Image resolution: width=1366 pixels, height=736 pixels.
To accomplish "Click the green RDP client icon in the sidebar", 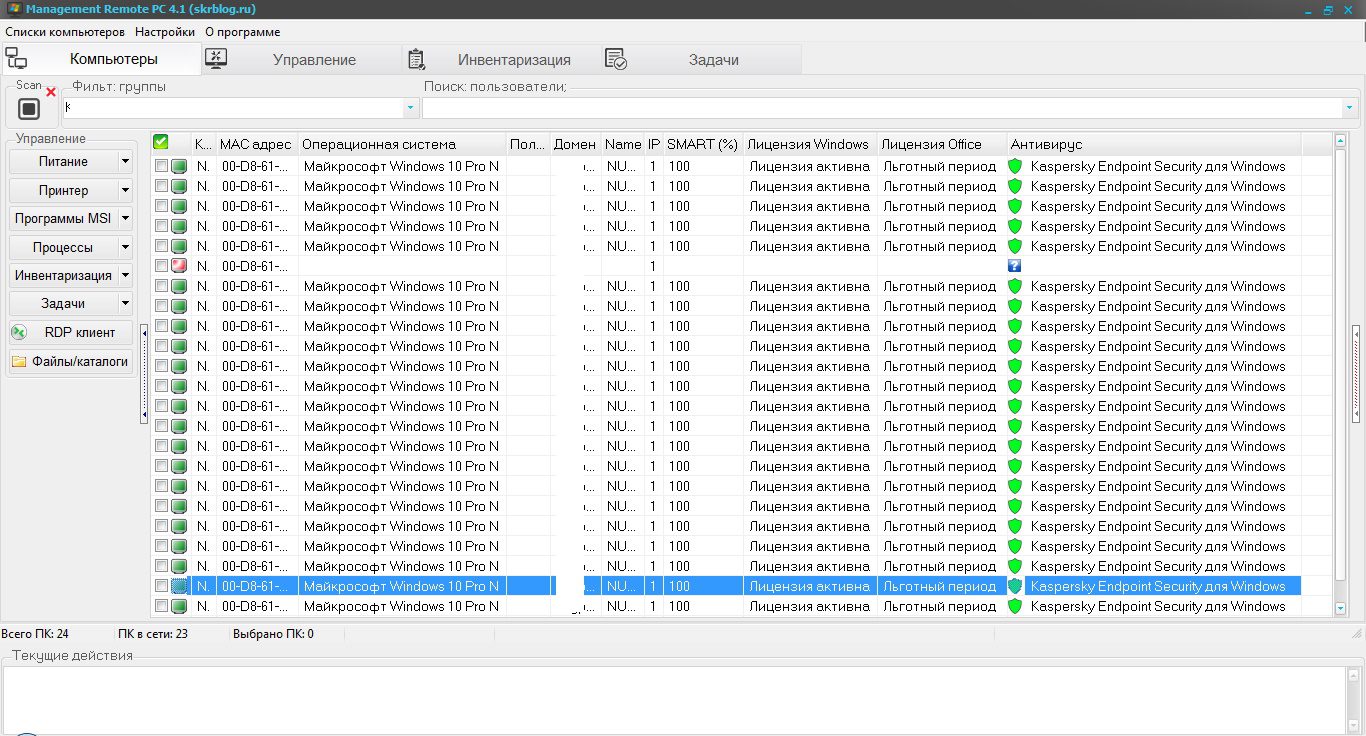I will coord(19,332).
